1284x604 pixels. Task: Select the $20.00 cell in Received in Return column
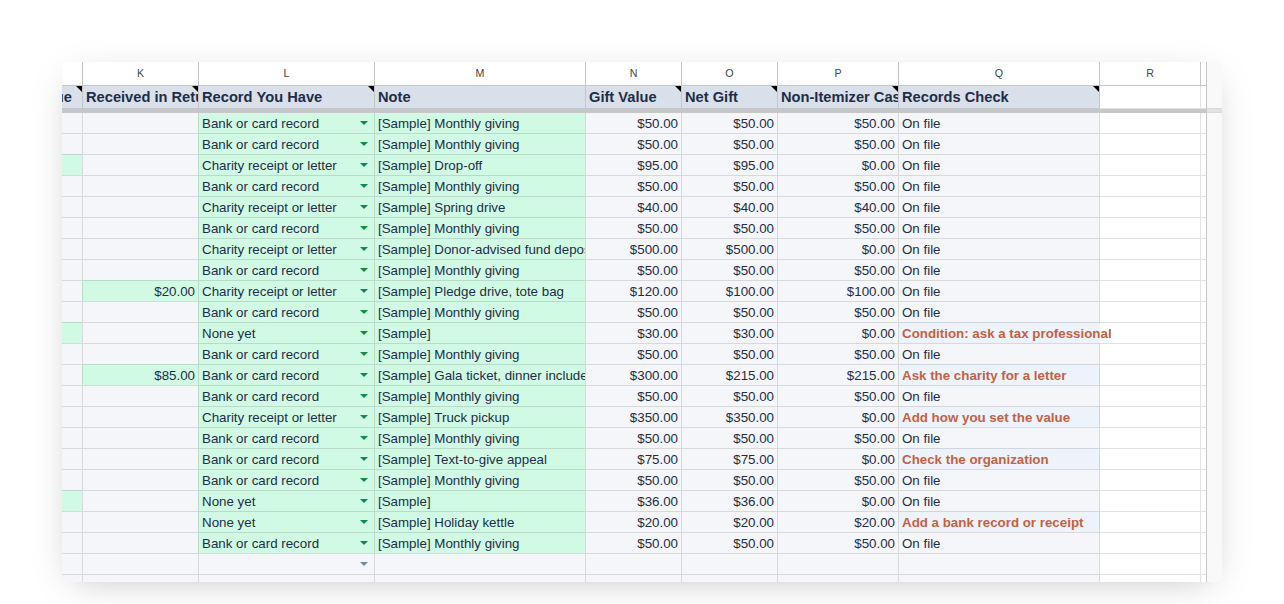(140, 292)
